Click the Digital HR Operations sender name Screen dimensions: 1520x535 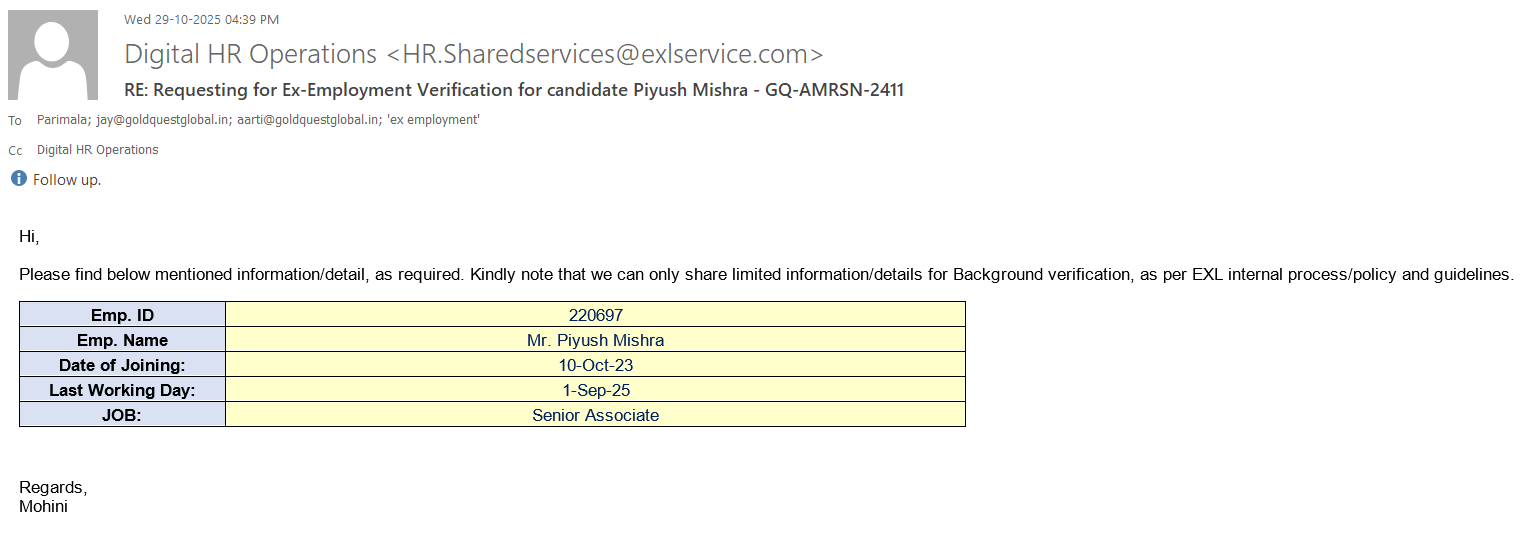pyautogui.click(x=250, y=54)
